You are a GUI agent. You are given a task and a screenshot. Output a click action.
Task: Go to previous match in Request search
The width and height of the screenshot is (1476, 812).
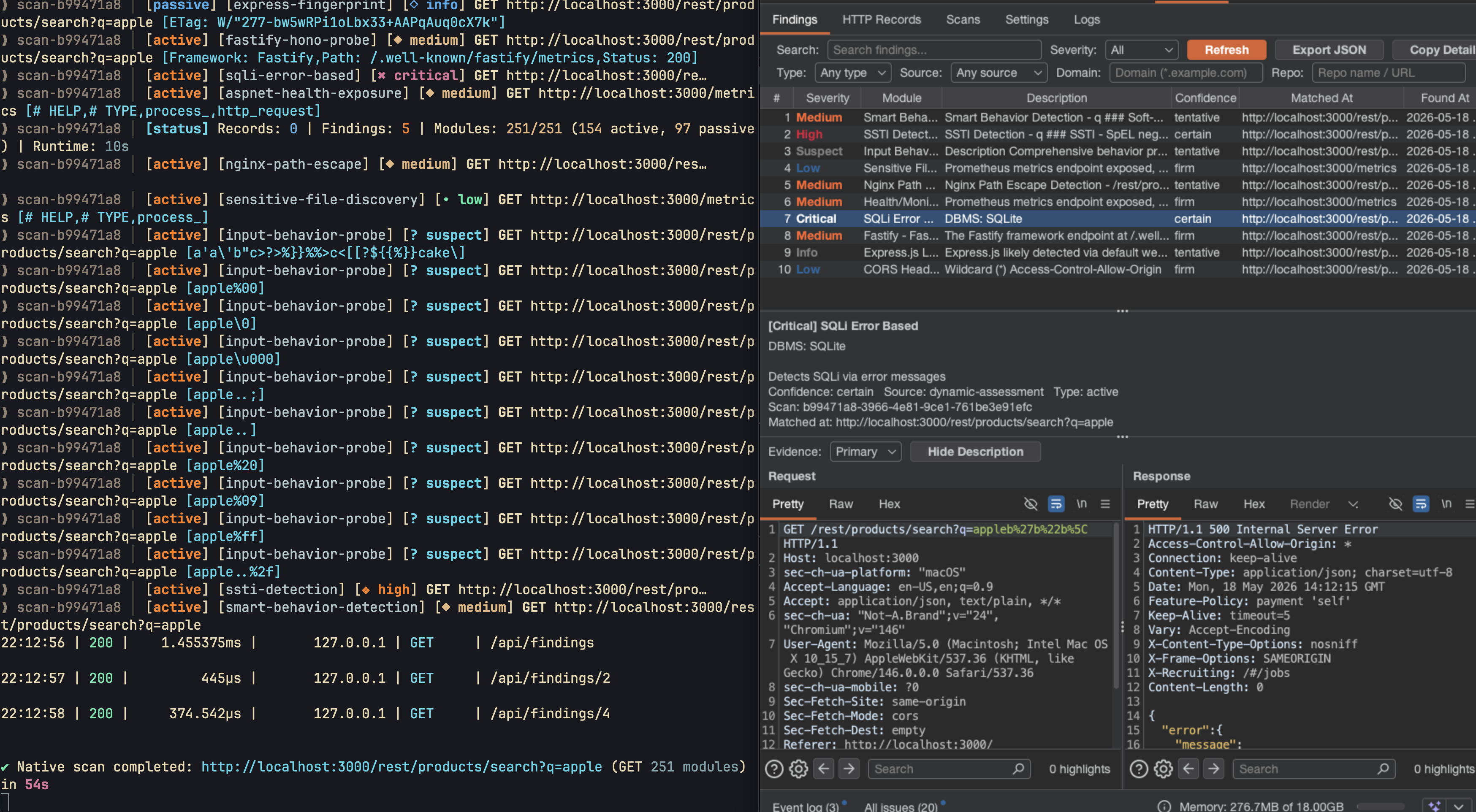824,769
